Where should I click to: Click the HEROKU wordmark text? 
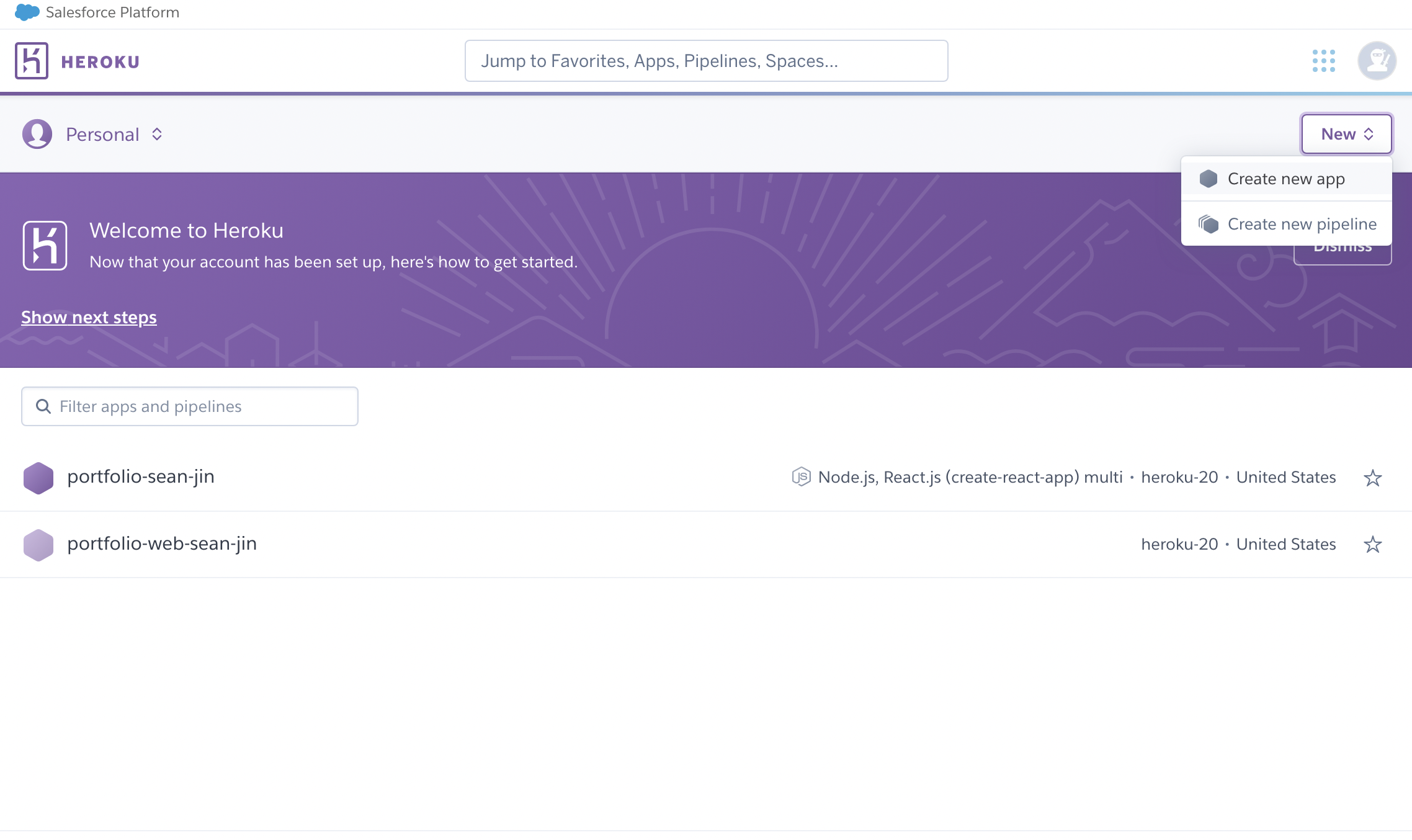pos(101,62)
